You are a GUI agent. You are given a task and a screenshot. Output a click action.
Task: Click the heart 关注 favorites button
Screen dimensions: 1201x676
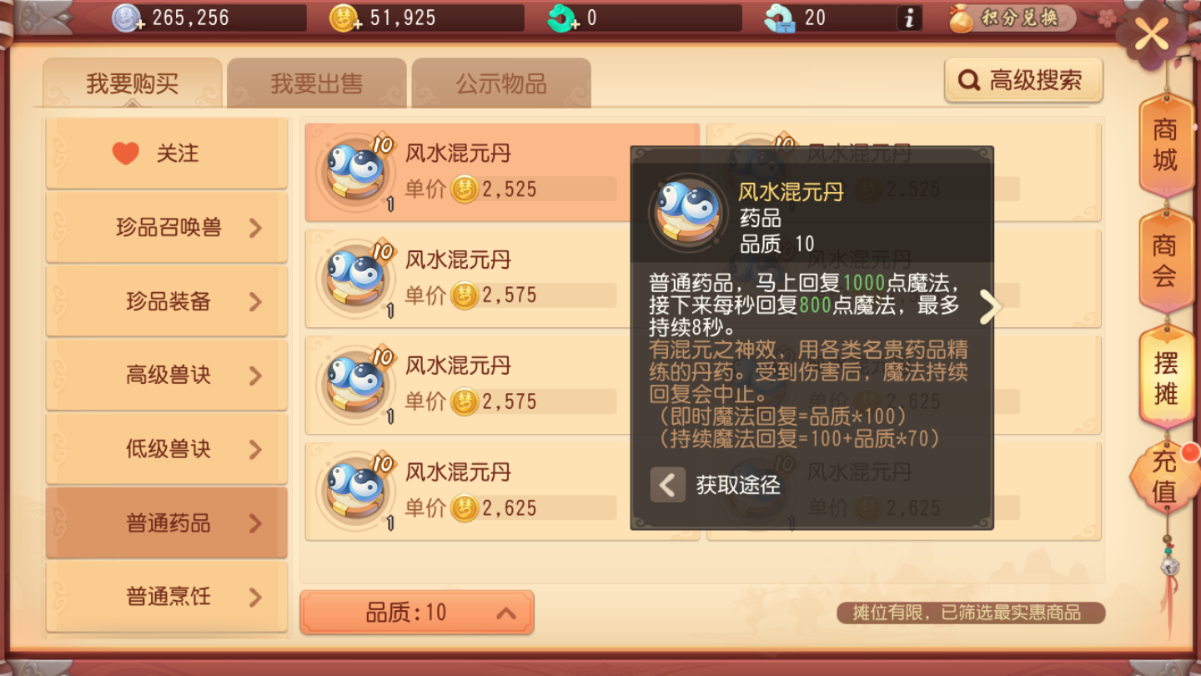pyautogui.click(x=166, y=153)
